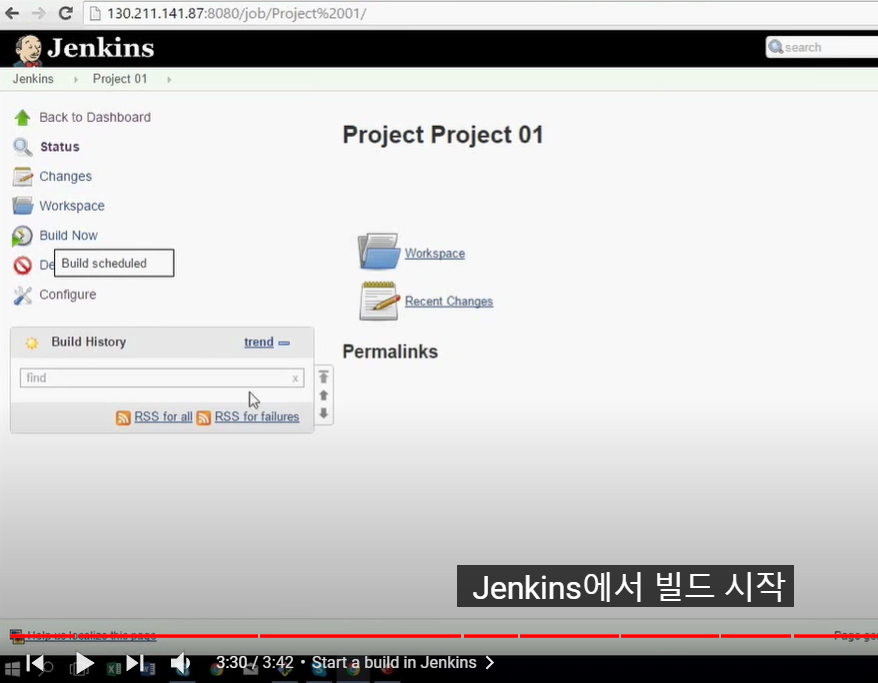
Task: Click the up arrow beside the build history
Action: pyautogui.click(x=324, y=395)
